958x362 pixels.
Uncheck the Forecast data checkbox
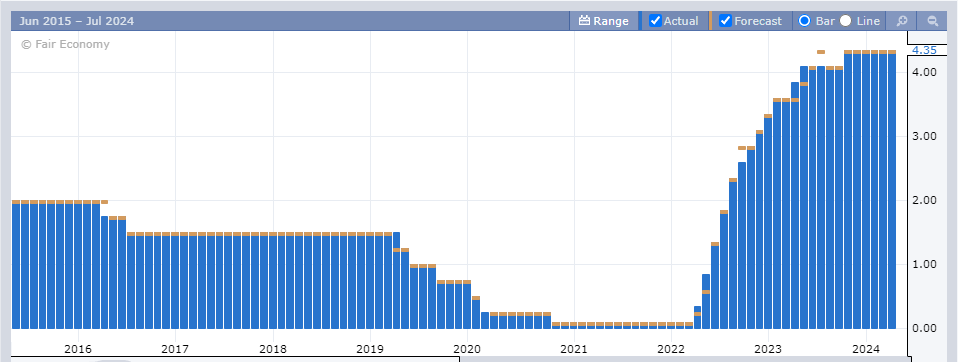point(726,21)
